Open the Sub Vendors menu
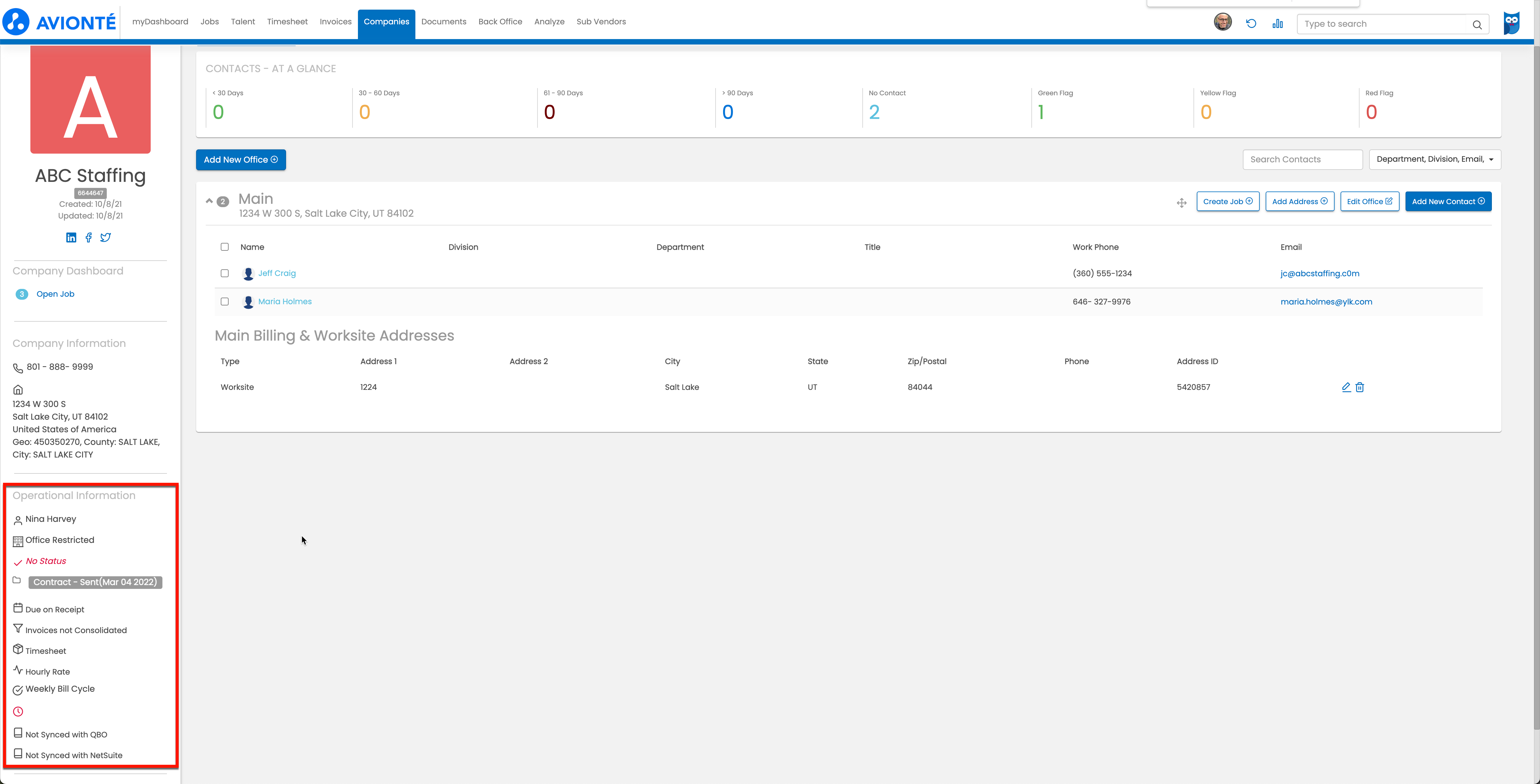The height and width of the screenshot is (784, 1540). click(x=601, y=22)
